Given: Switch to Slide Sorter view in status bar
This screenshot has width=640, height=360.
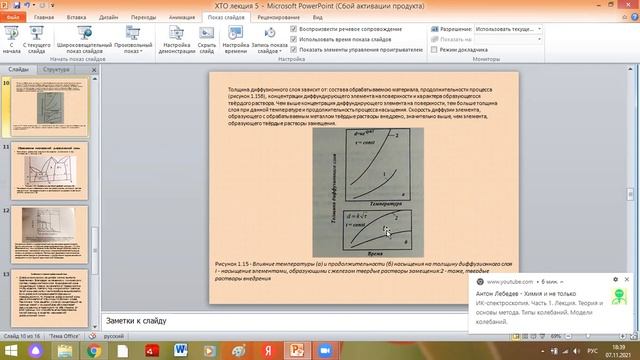Looking at the screenshot, I should [525, 336].
